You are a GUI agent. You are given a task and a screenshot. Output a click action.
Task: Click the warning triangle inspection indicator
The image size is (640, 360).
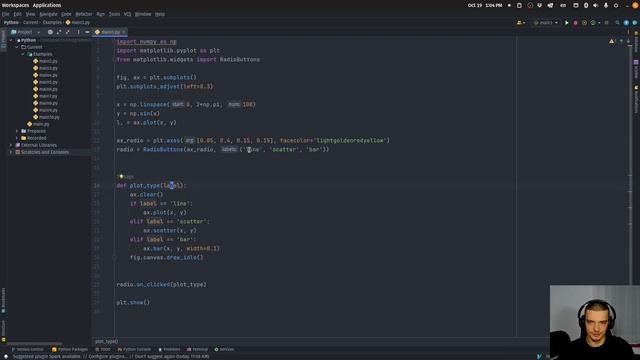pos(611,41)
